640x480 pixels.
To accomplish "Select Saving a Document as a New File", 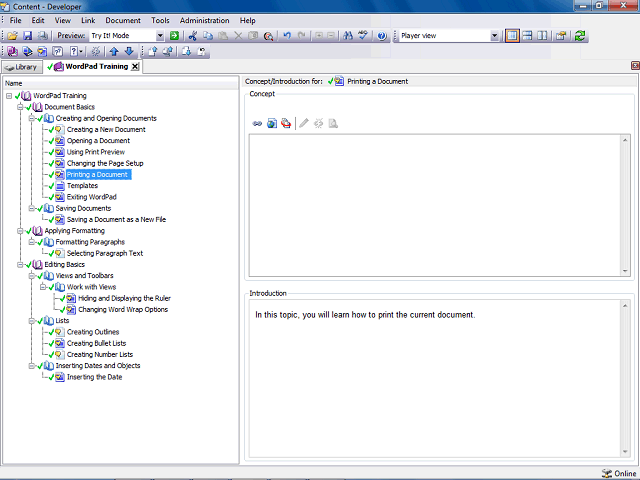I will [x=116, y=220].
